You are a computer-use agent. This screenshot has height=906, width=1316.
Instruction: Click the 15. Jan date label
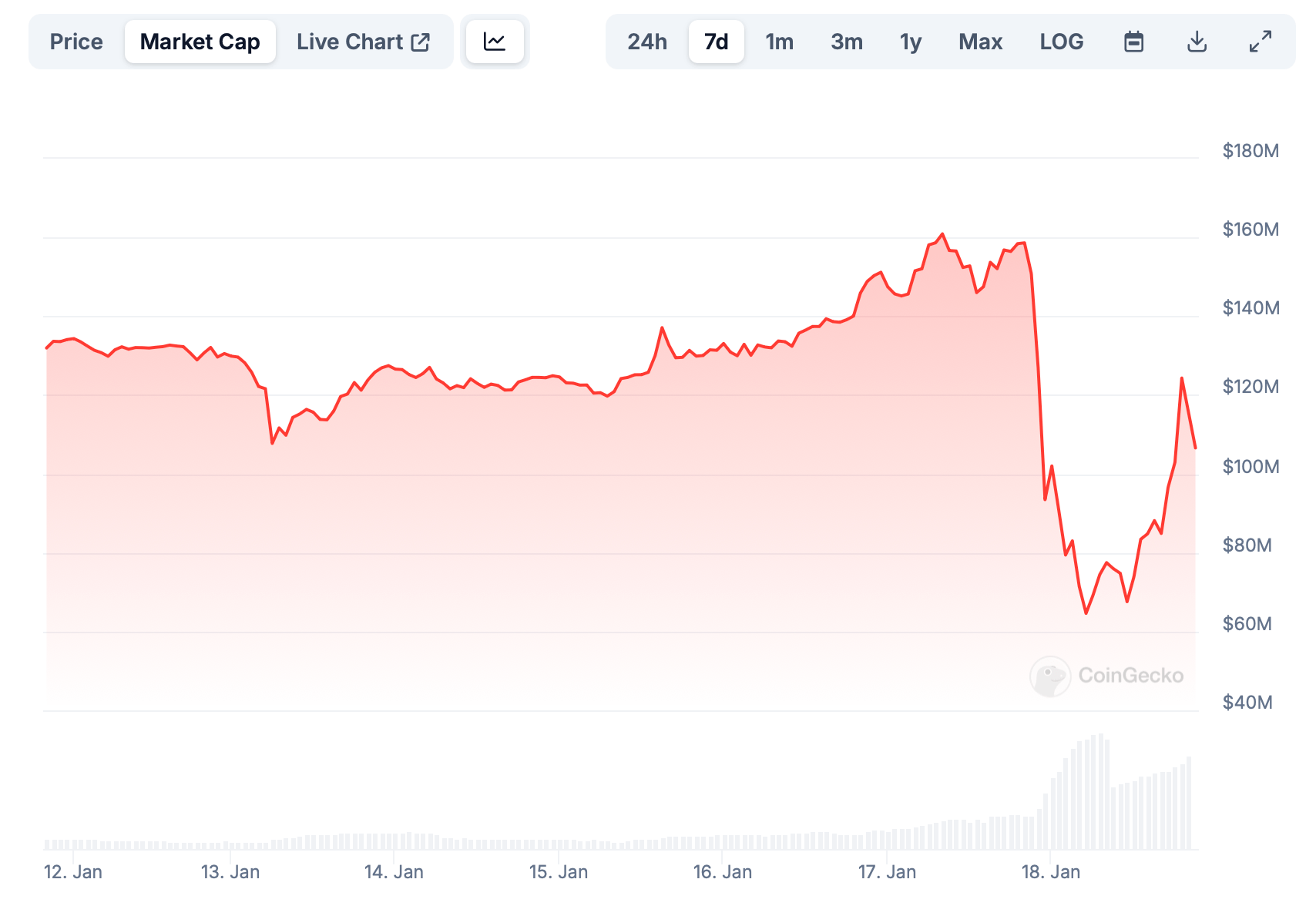[558, 872]
